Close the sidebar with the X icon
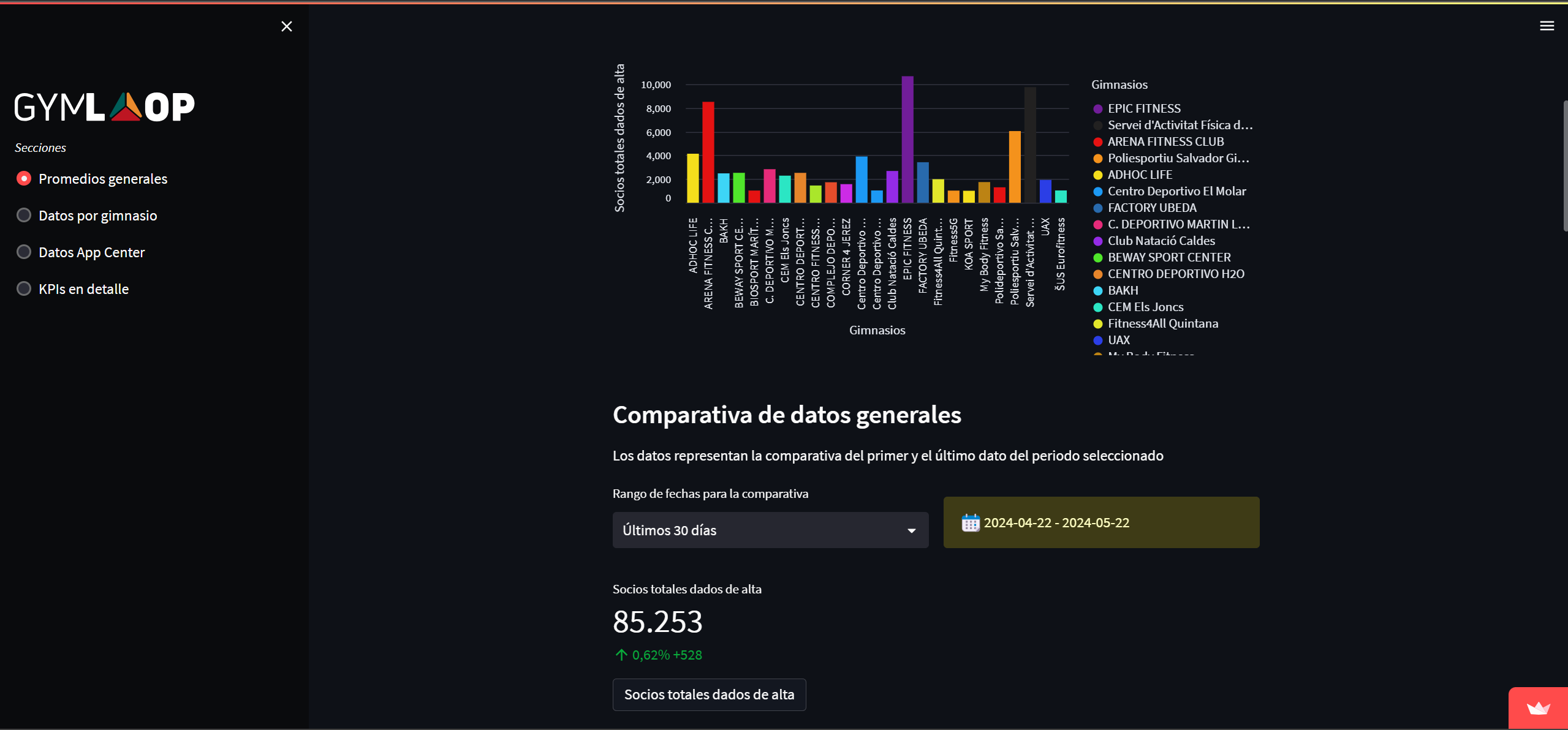The image size is (1568, 730). coord(286,26)
